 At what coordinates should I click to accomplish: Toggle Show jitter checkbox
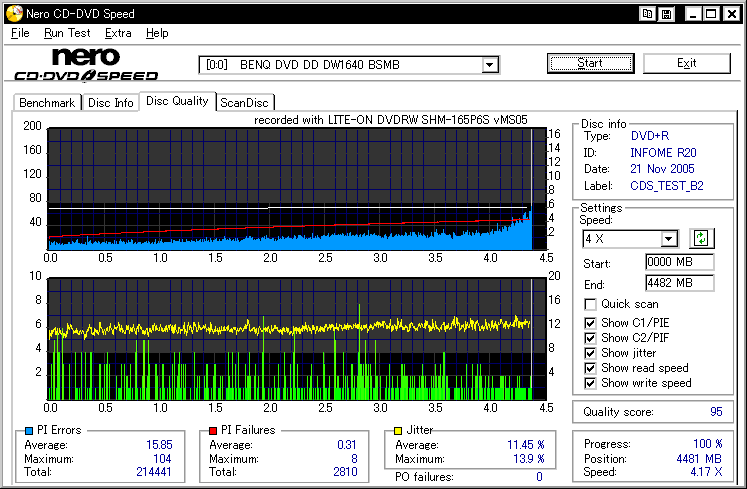click(x=591, y=353)
